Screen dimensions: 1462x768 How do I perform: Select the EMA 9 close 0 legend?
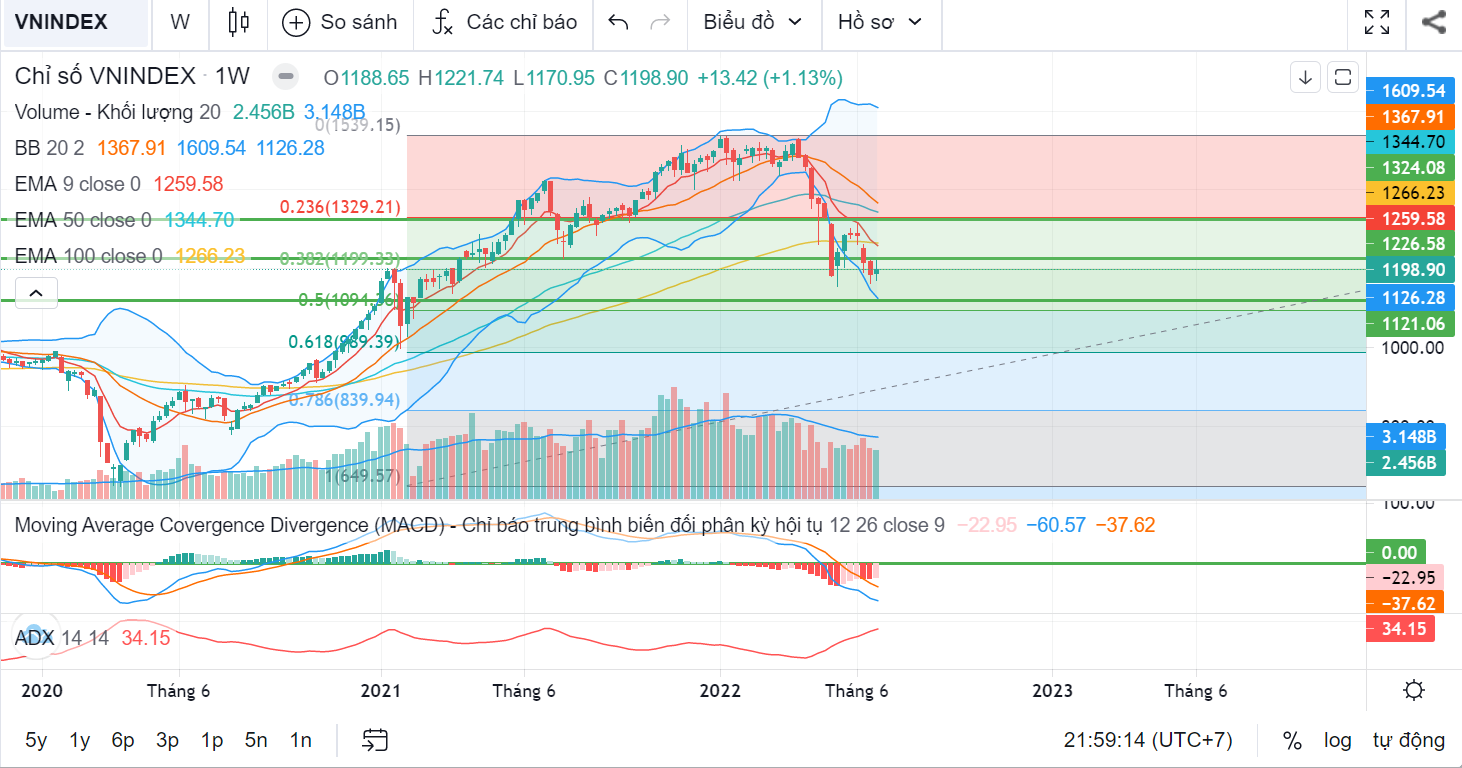pos(77,184)
